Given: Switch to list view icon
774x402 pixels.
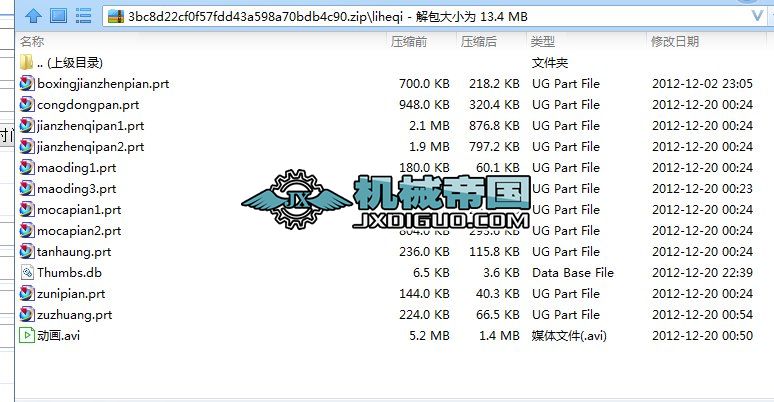Looking at the screenshot, I should click(x=83, y=16).
